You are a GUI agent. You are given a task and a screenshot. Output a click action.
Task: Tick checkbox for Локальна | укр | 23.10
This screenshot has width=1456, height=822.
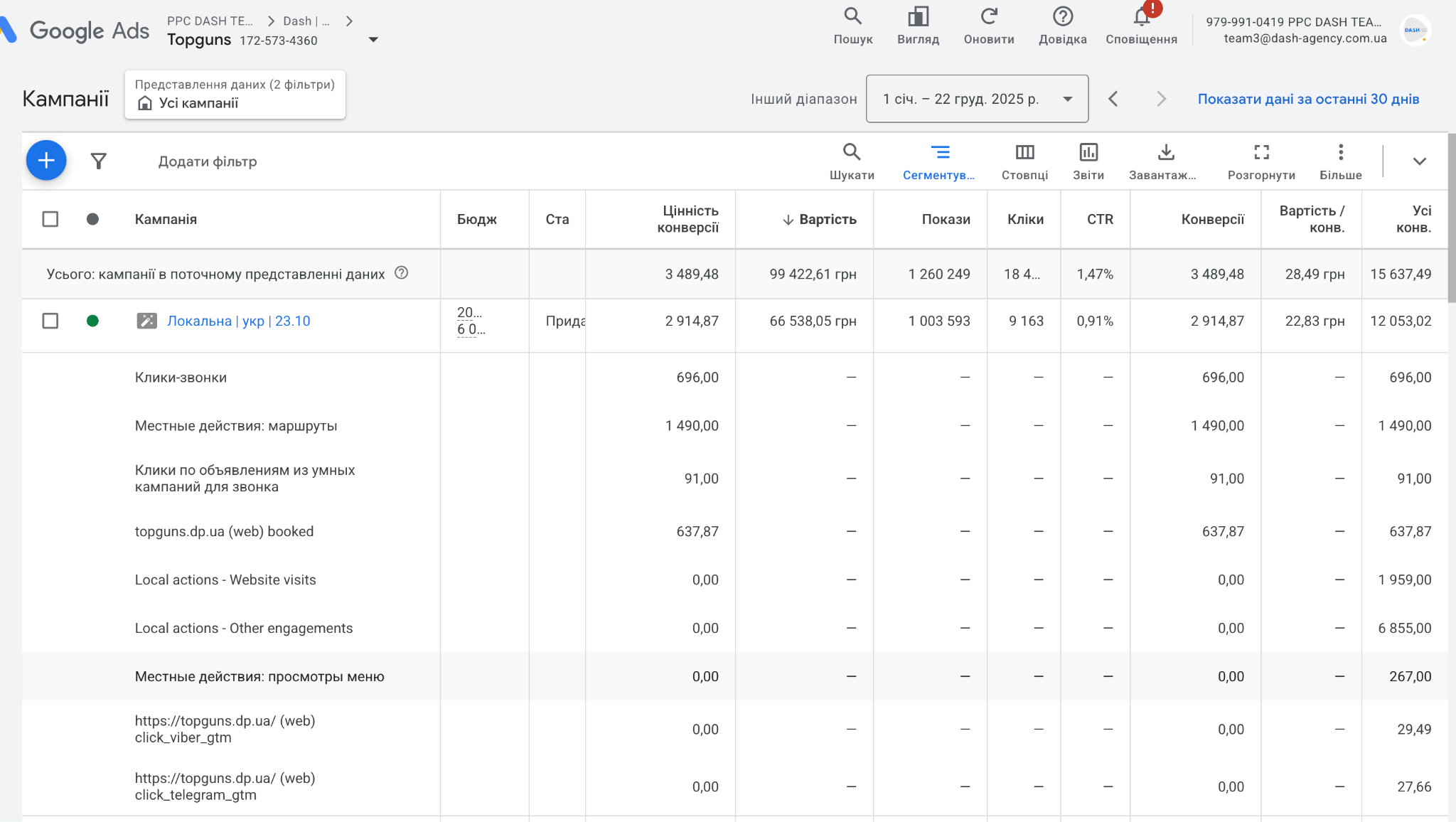point(50,321)
